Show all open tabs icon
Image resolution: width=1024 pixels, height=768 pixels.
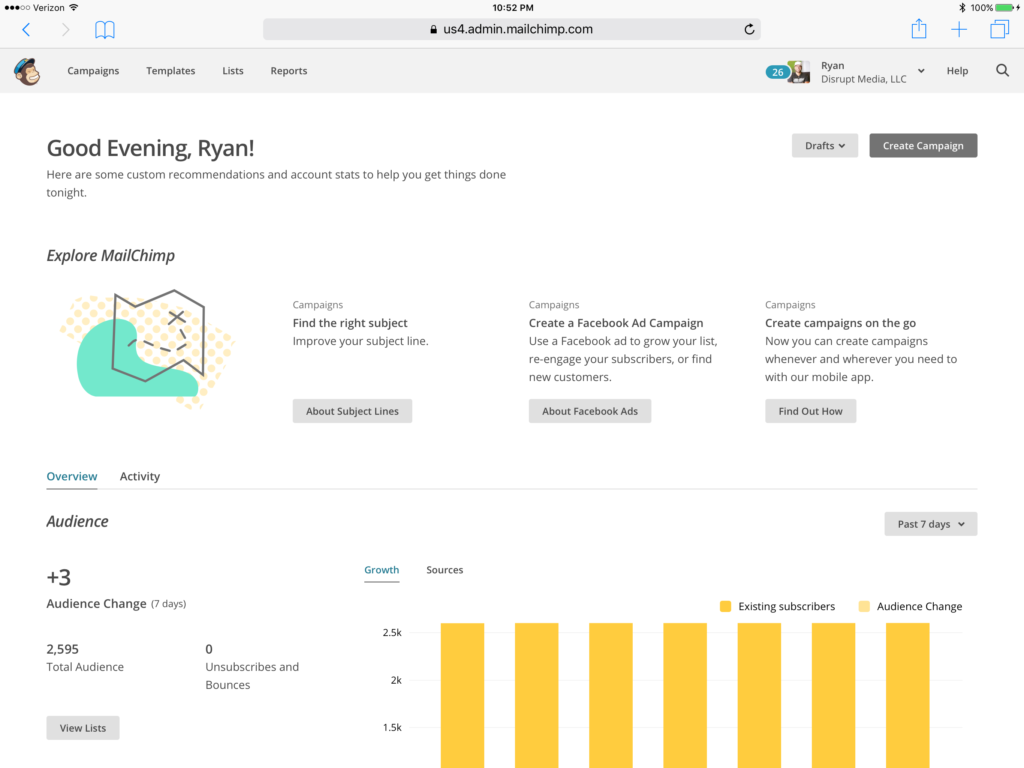(x=999, y=29)
